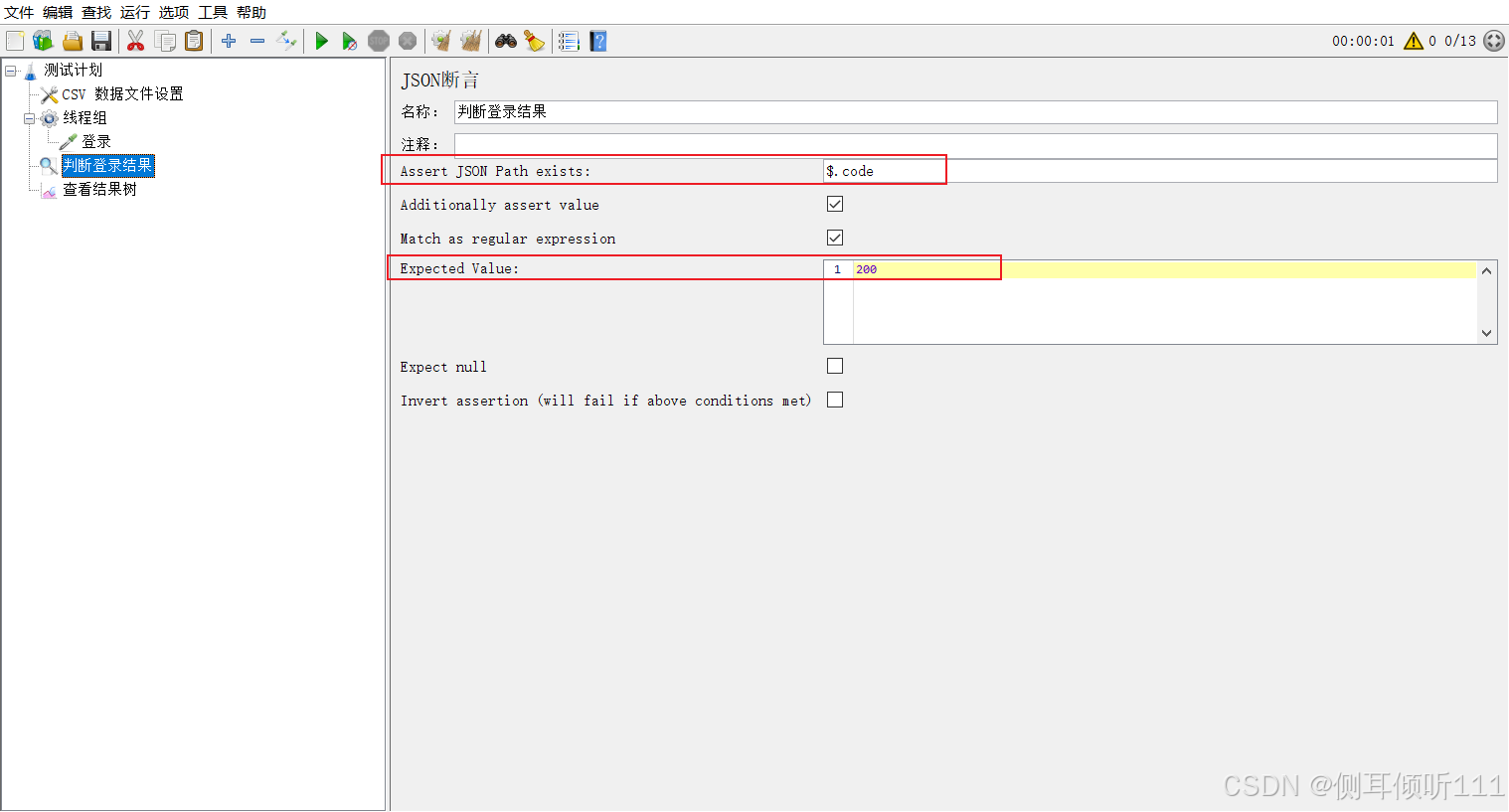Viewport: 1509px width, 812px height.
Task: Uncheck Match as regular expression
Action: coord(835,238)
